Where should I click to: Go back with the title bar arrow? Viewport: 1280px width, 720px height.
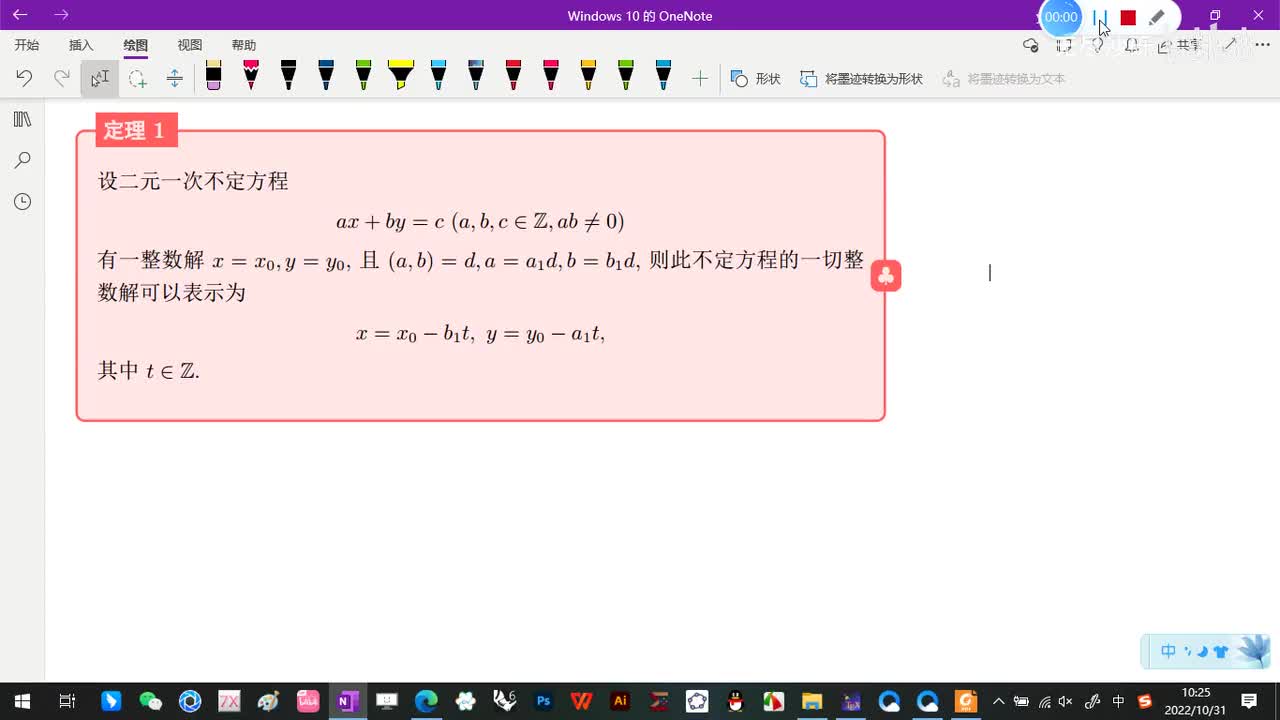(x=20, y=15)
